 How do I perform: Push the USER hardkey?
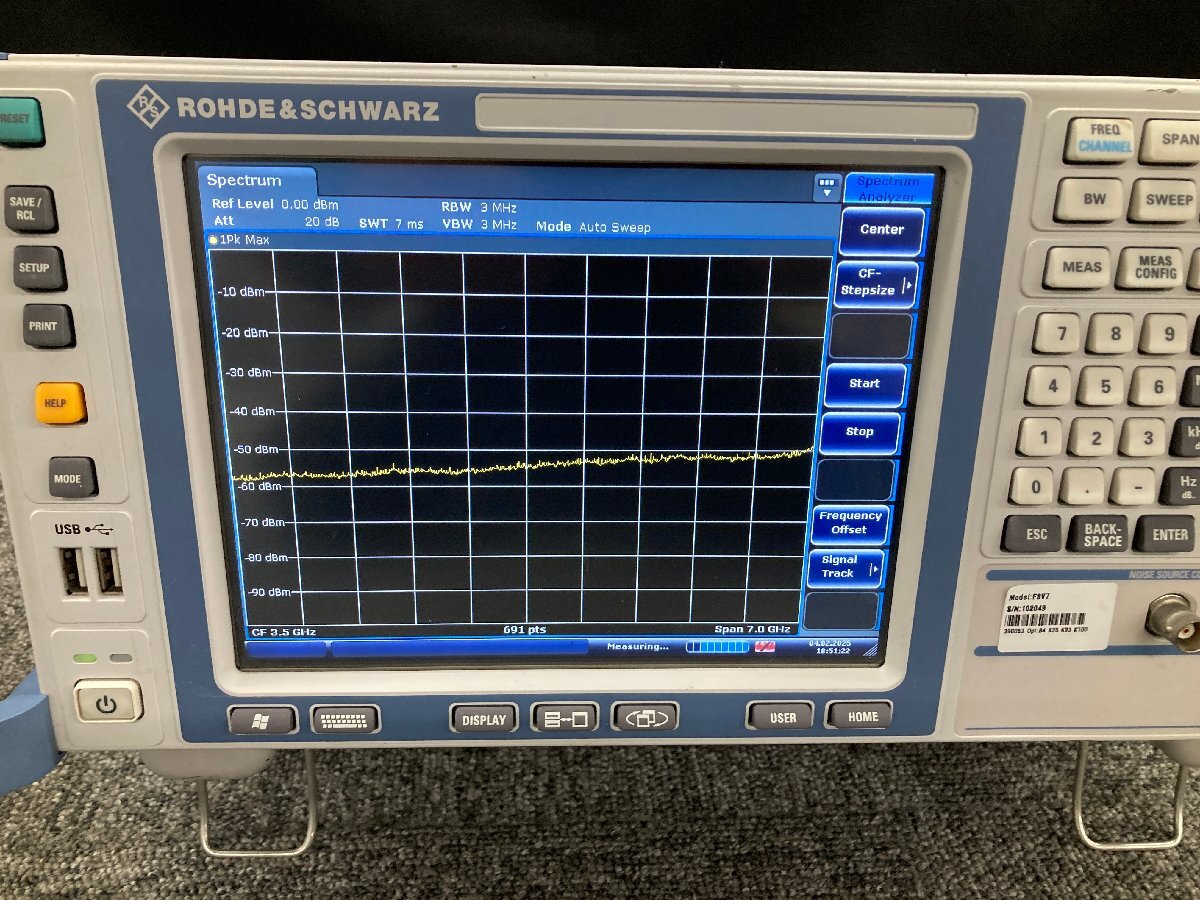coord(782,717)
